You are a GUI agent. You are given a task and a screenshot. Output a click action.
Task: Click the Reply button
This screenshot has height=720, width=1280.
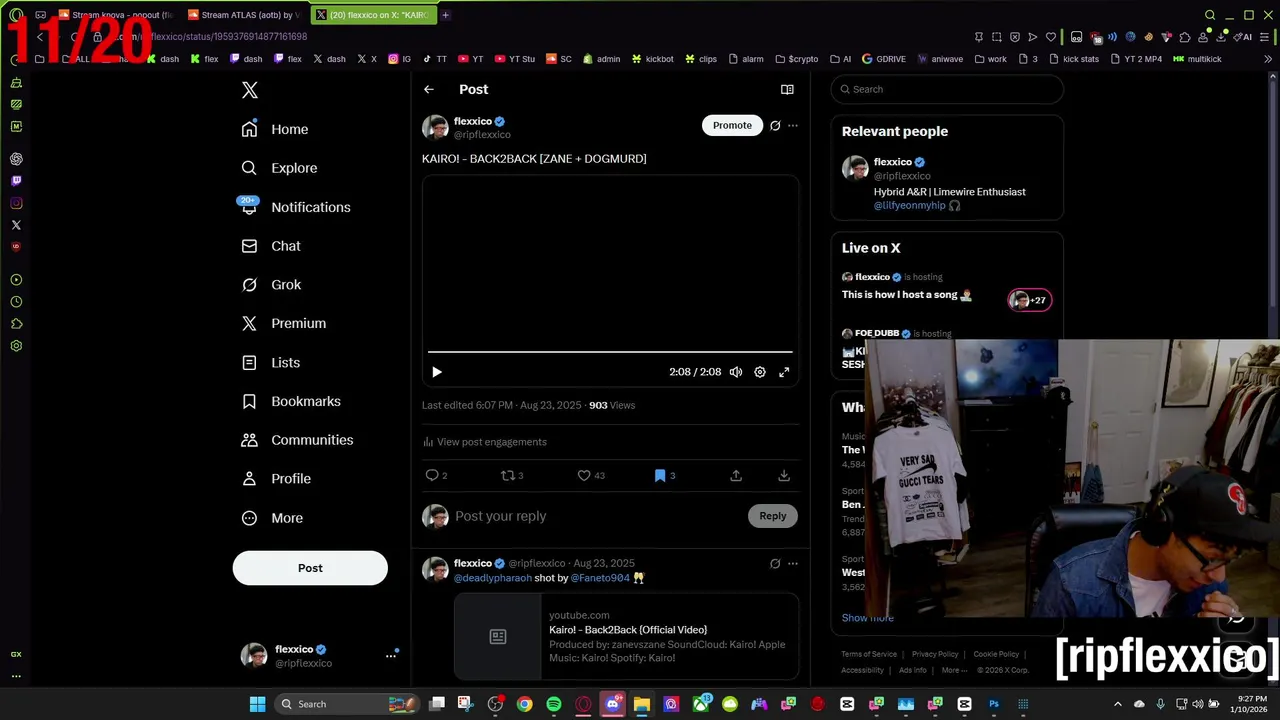pos(772,516)
